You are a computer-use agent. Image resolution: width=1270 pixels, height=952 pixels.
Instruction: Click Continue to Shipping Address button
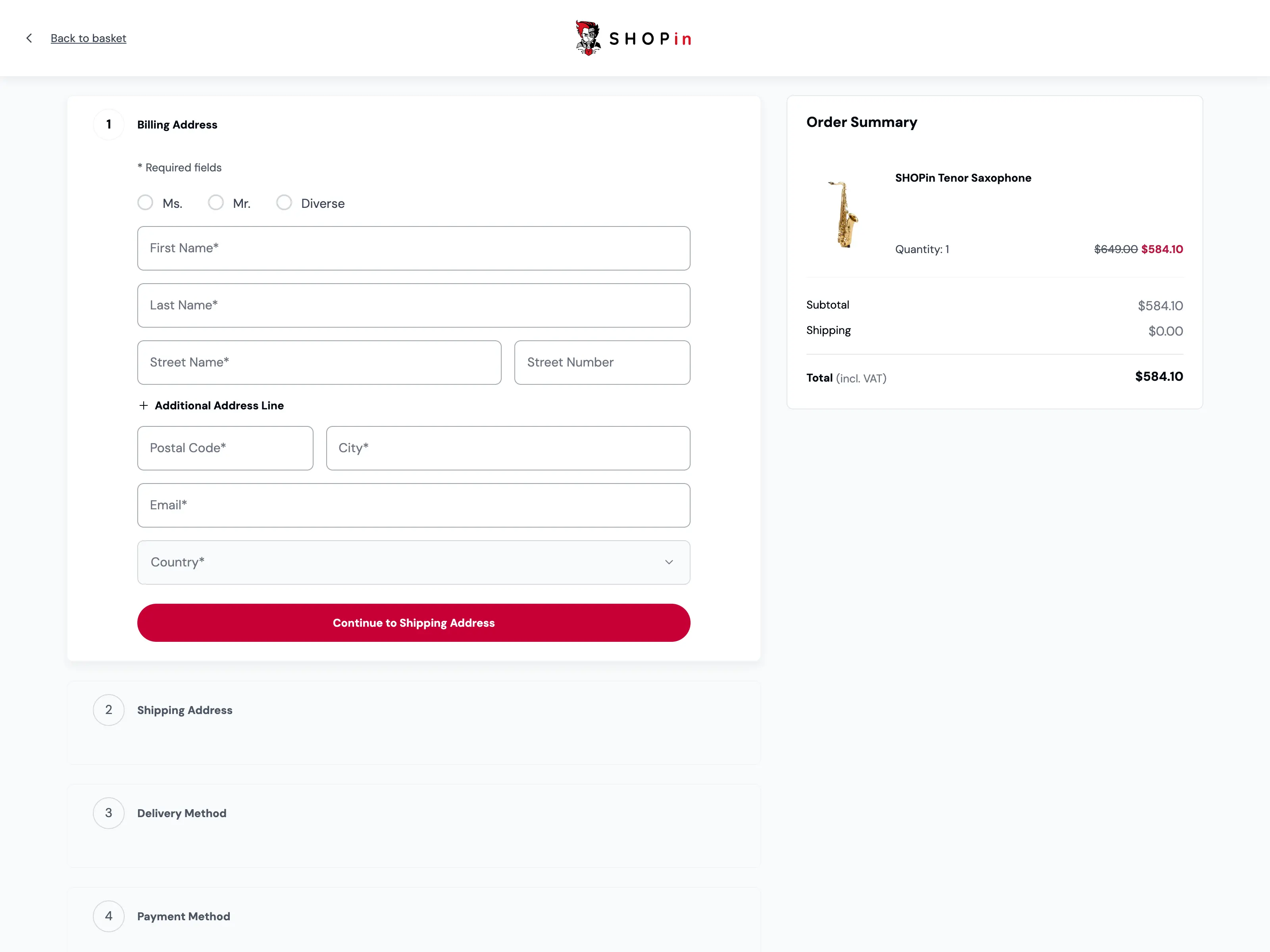[414, 623]
